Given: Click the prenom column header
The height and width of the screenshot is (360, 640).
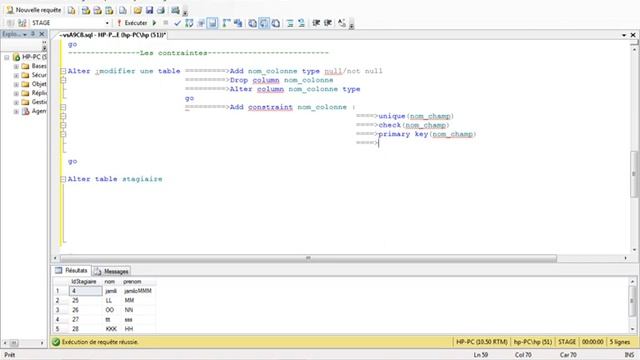Looking at the screenshot, I should (x=138, y=282).
